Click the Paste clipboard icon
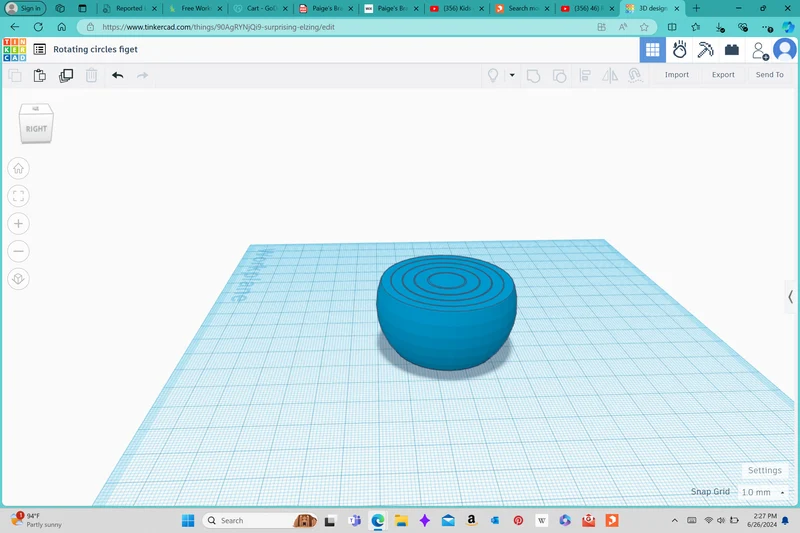This screenshot has height=533, width=800. (x=40, y=75)
